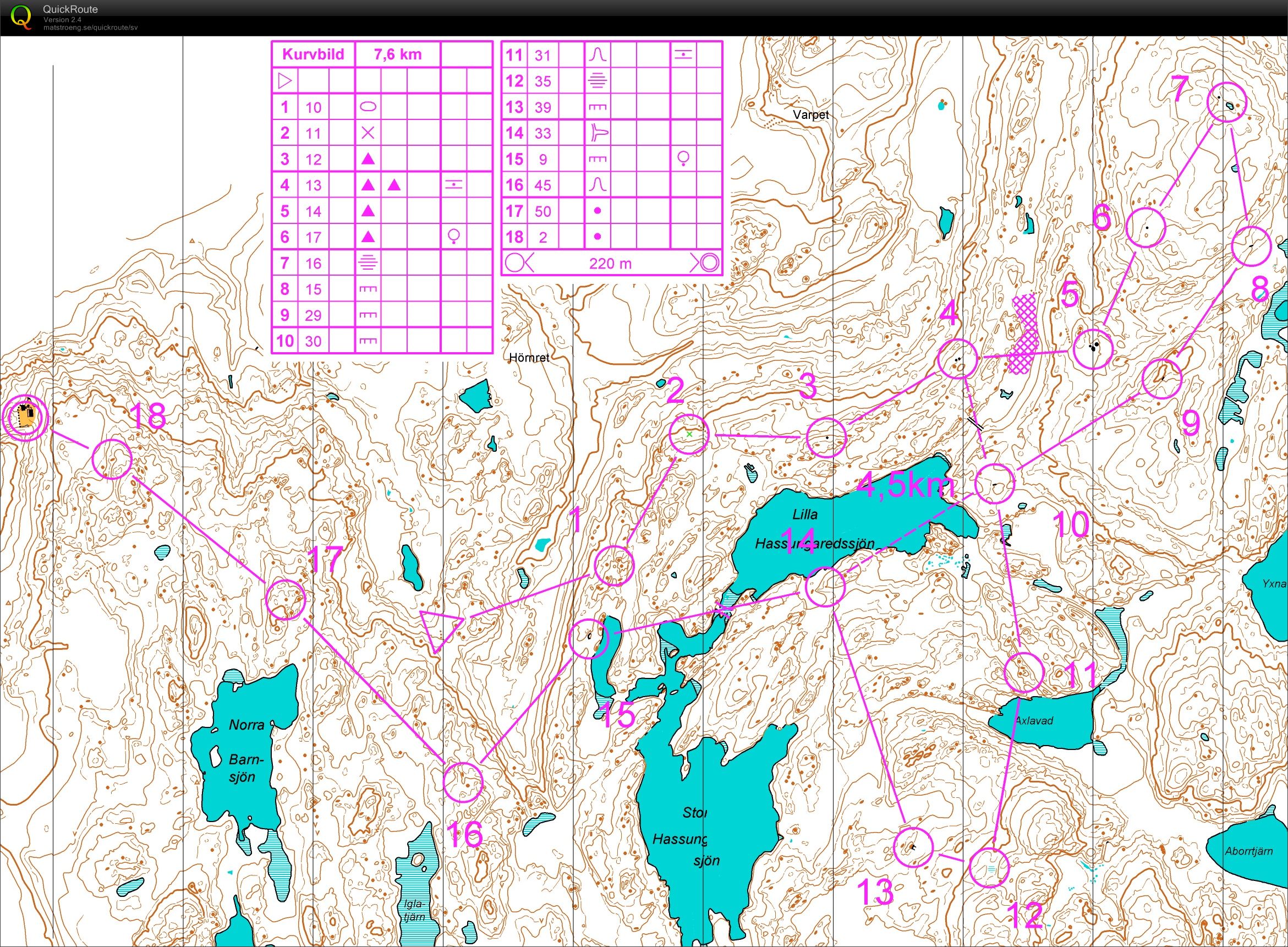This screenshot has width=1288, height=947.
Task: Click the cliff symbol in row 9
Action: [x=368, y=315]
